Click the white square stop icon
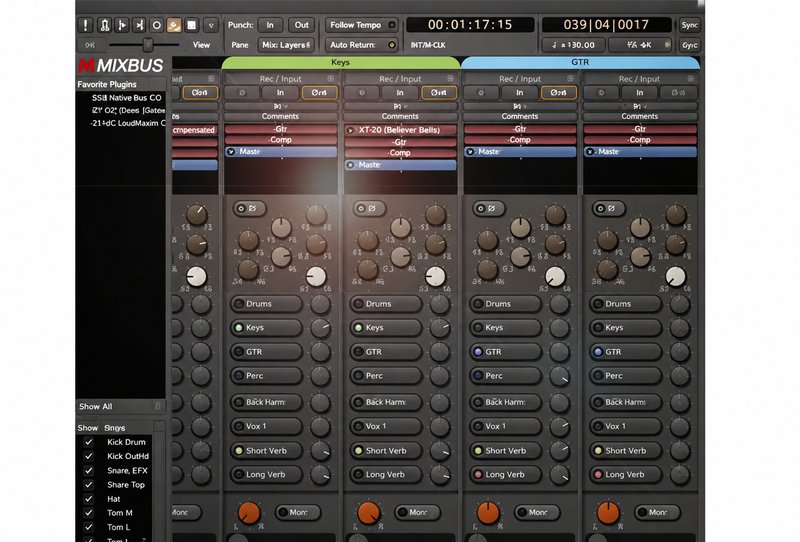 coord(191,25)
